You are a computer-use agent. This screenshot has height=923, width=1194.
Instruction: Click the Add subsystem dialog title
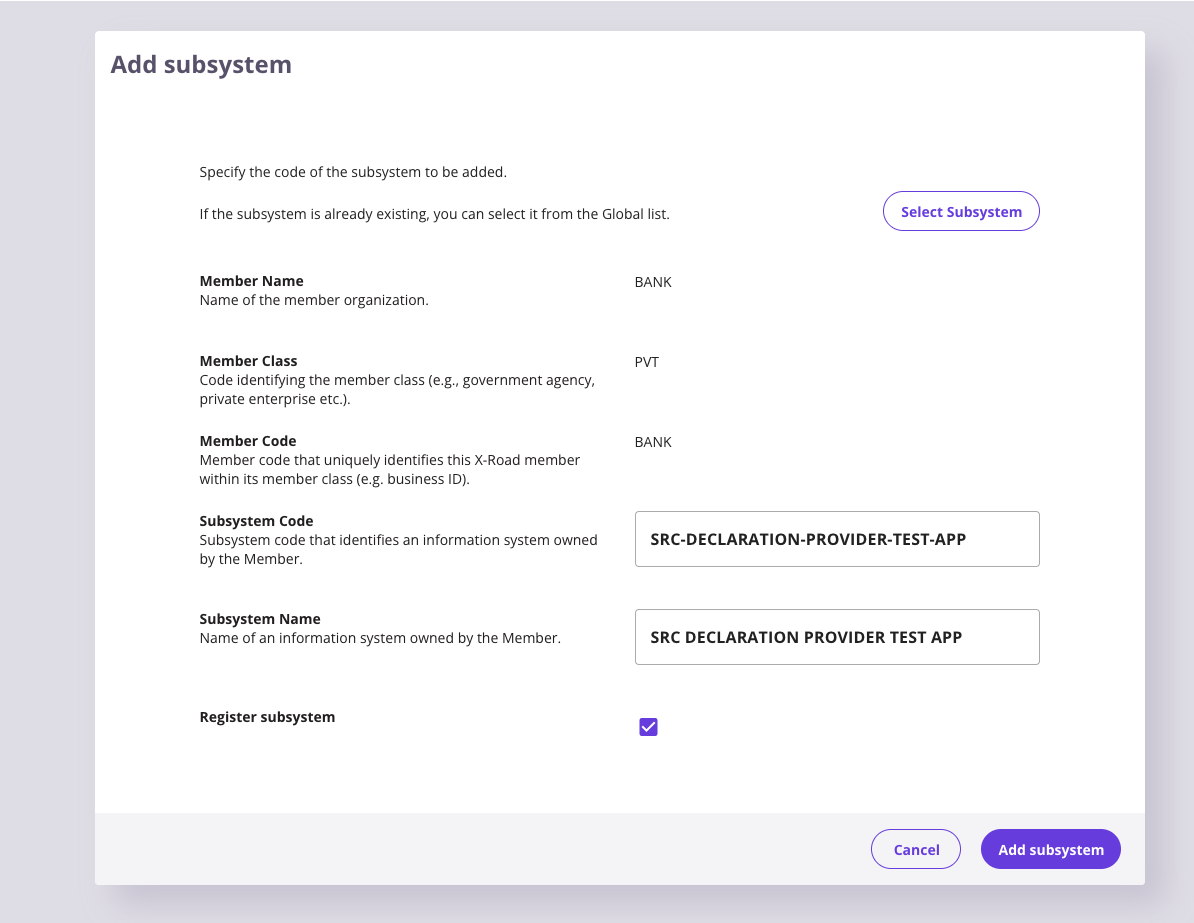pos(201,64)
